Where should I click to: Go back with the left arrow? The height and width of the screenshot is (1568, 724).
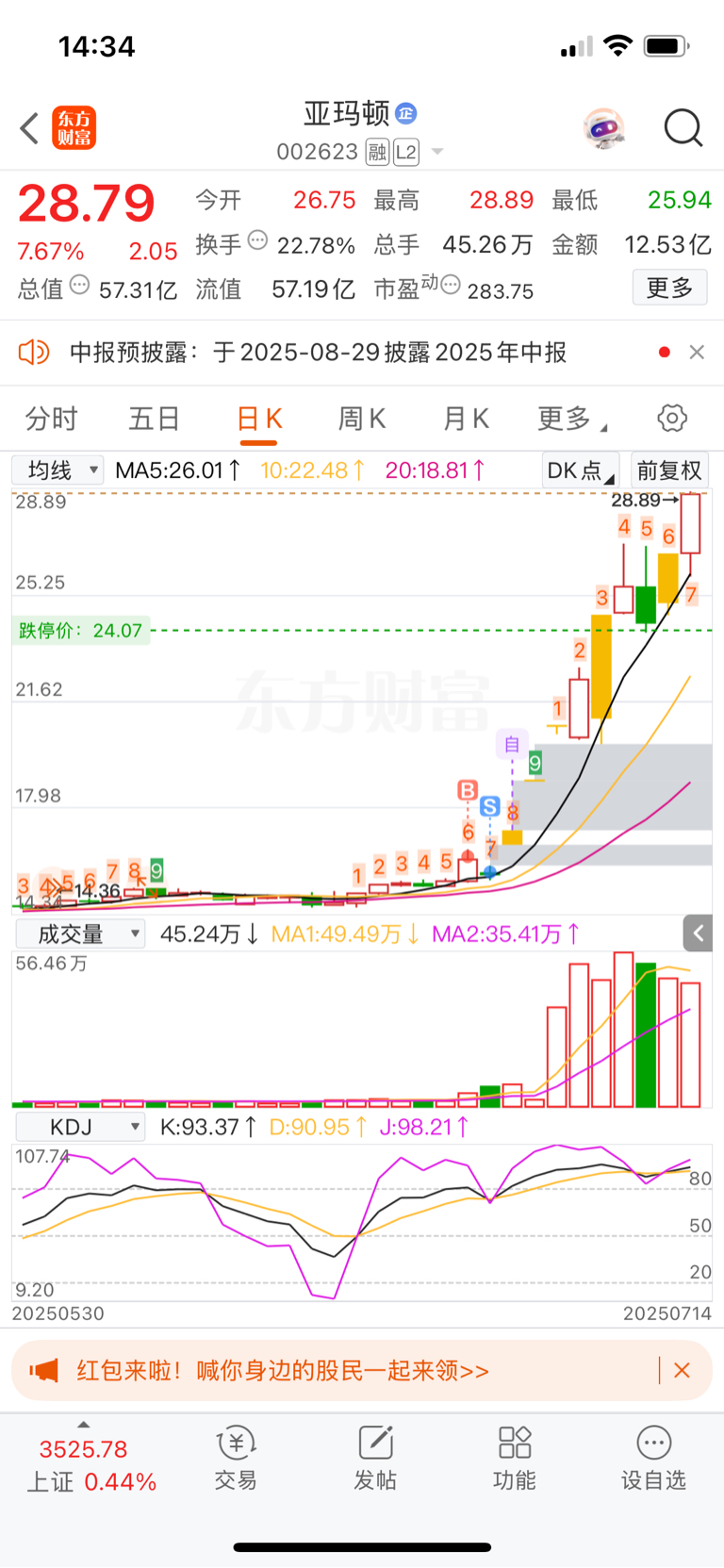pos(30,128)
